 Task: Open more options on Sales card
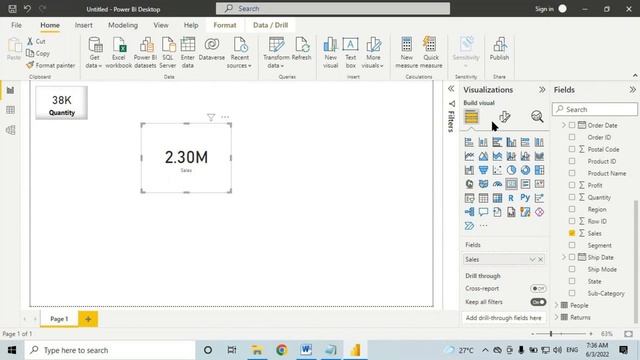[225, 117]
